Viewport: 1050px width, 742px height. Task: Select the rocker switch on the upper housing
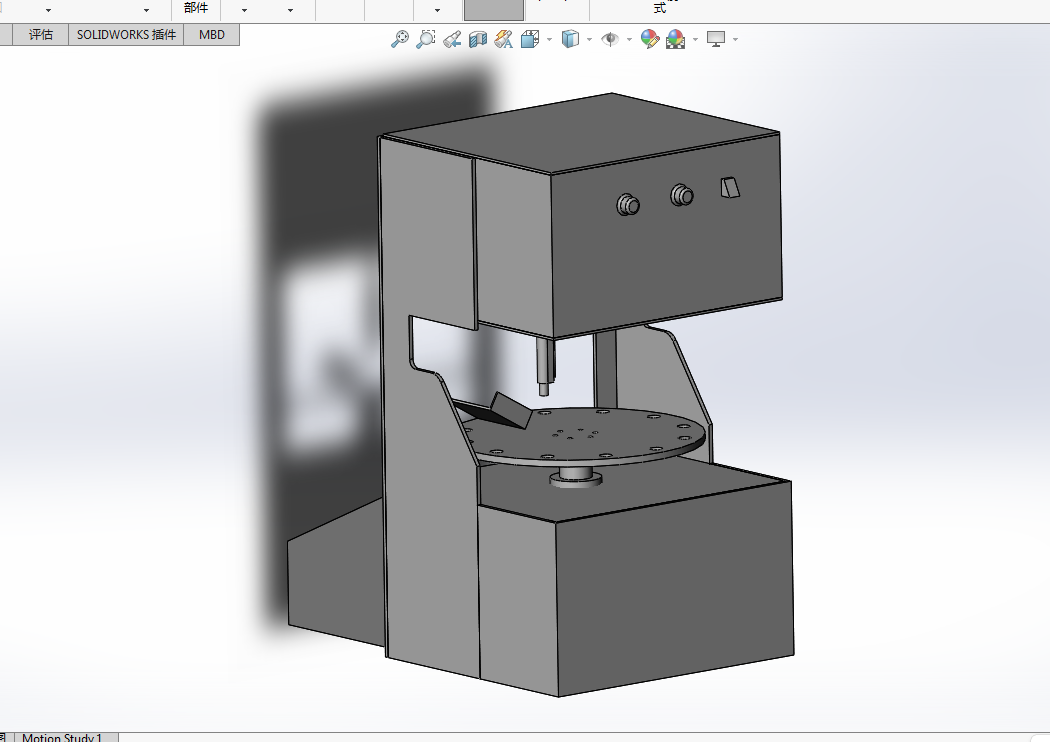pyautogui.click(x=730, y=188)
